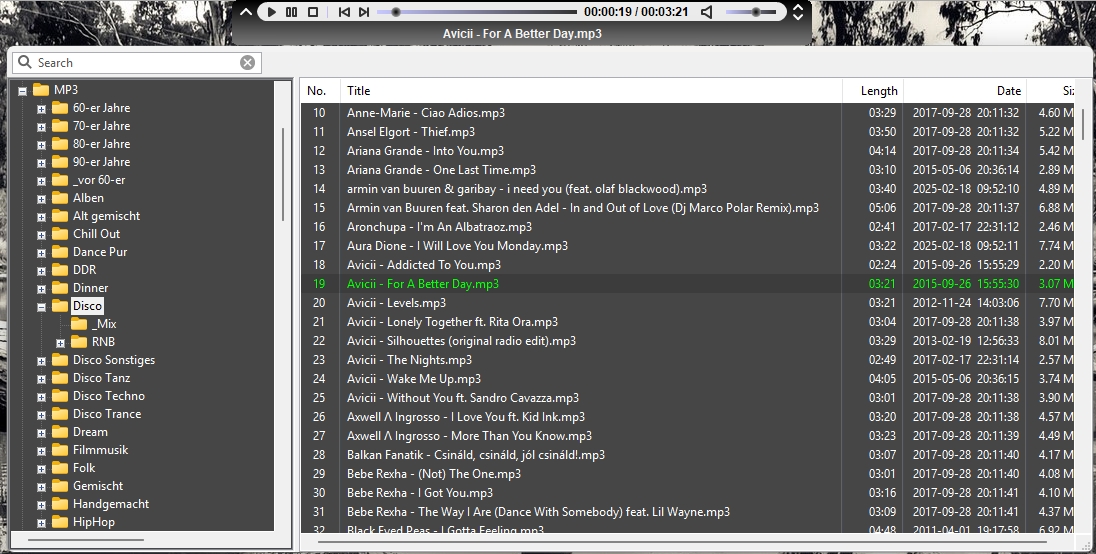Collapse the Disco folder

click(x=41, y=306)
